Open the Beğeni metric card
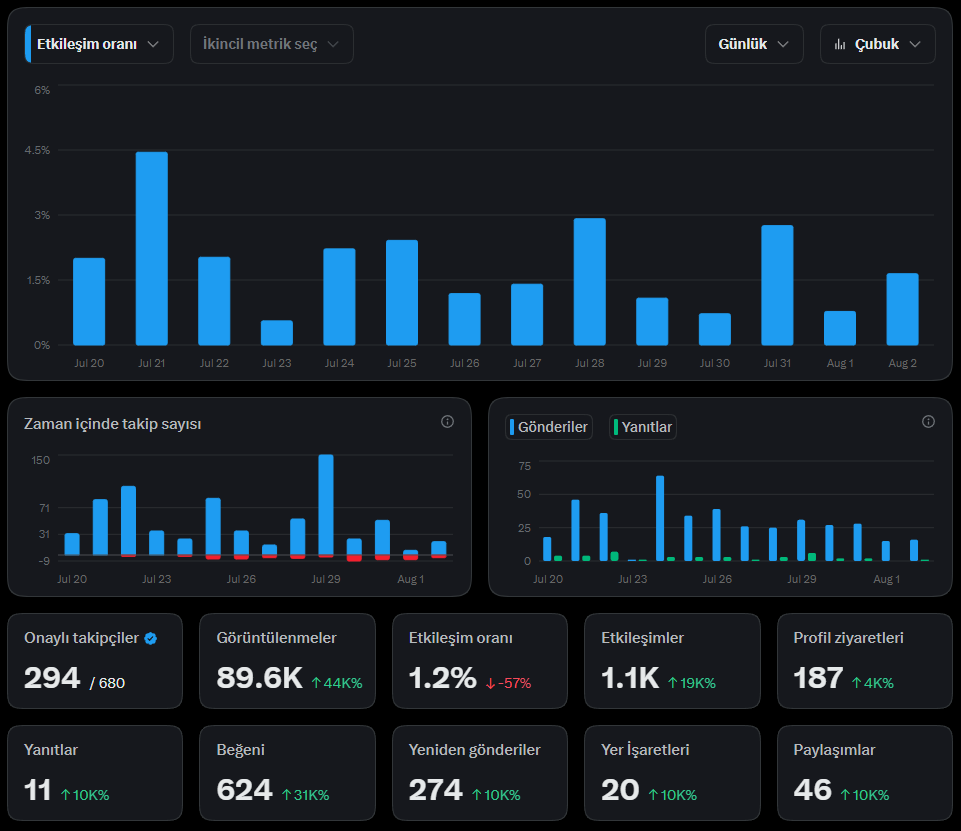This screenshot has height=831, width=961. 287,773
